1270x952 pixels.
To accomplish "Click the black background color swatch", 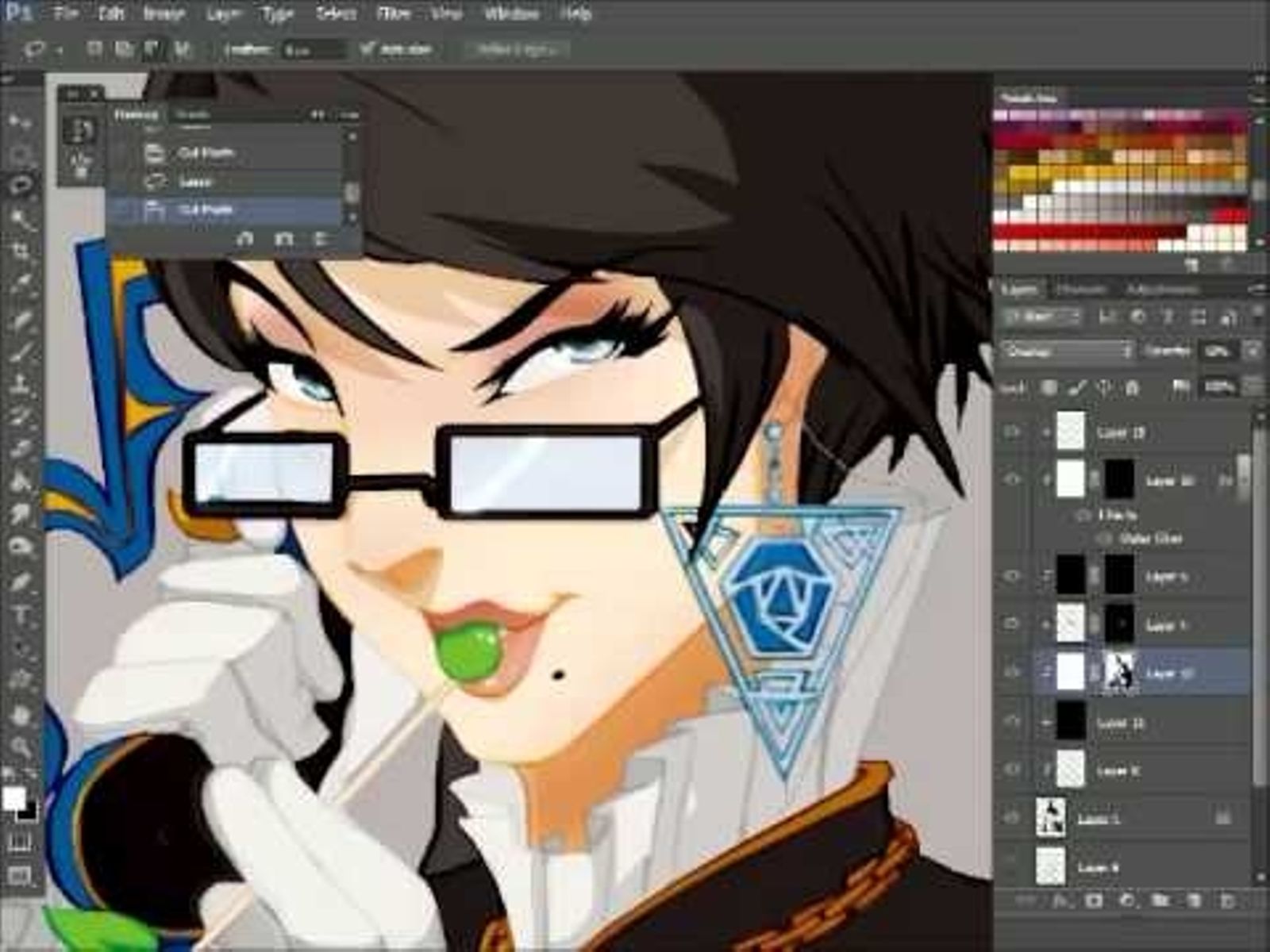I will (28, 810).
